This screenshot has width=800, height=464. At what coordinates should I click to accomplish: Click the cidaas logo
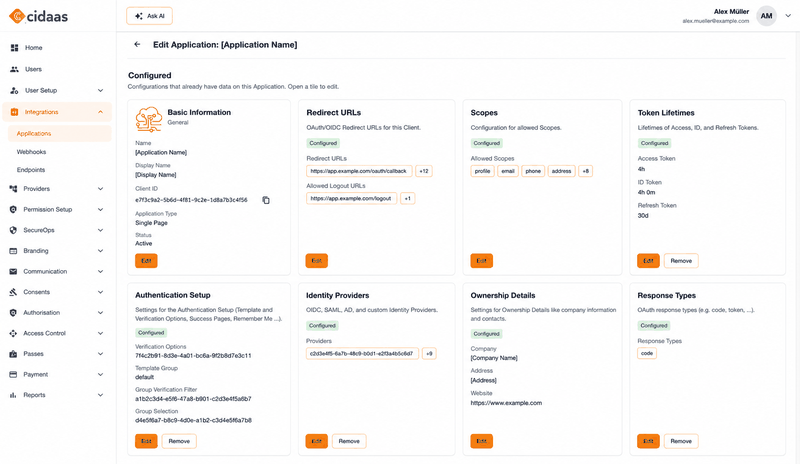tap(38, 16)
